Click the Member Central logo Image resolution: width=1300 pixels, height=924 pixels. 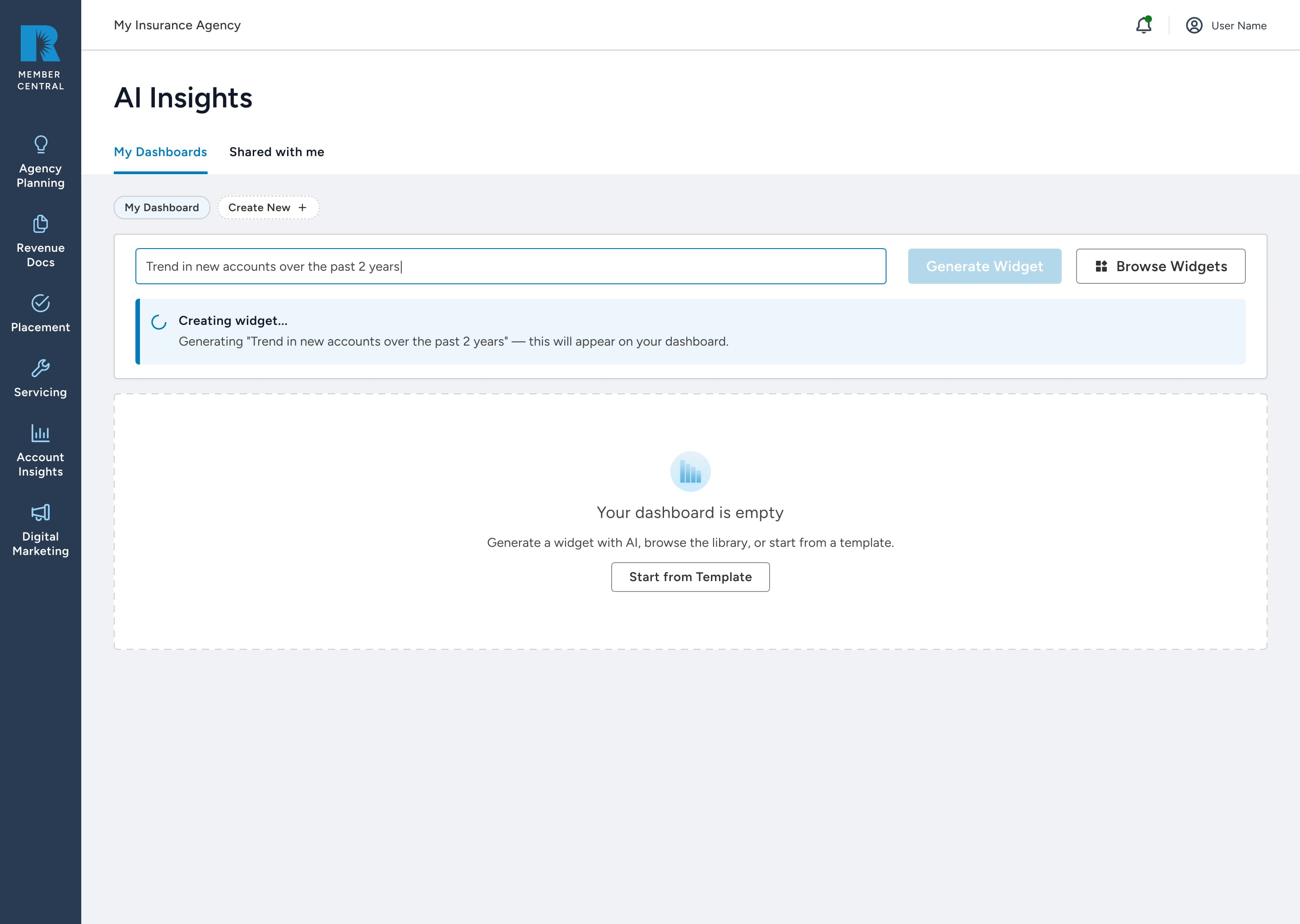(41, 57)
